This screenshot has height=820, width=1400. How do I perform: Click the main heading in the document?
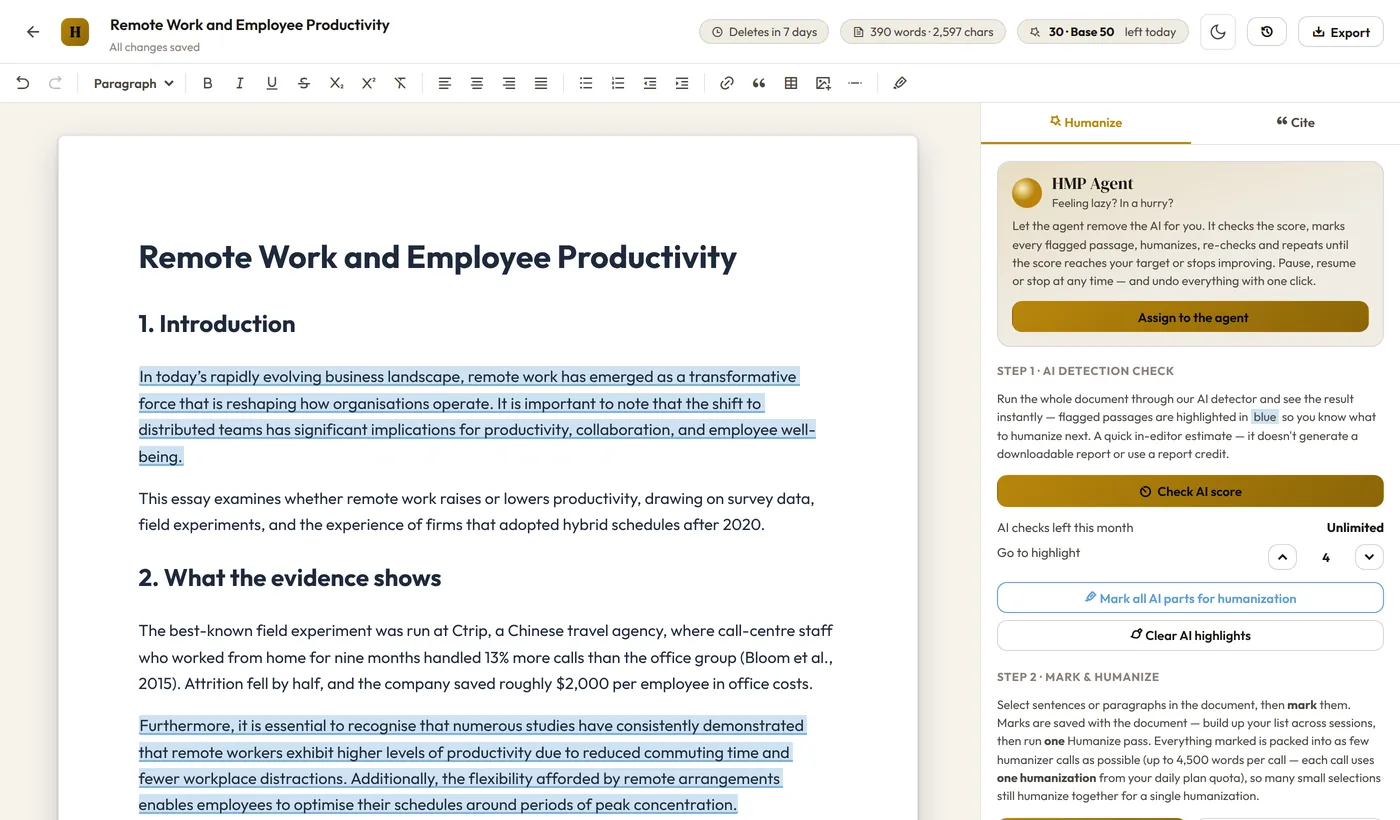point(437,257)
